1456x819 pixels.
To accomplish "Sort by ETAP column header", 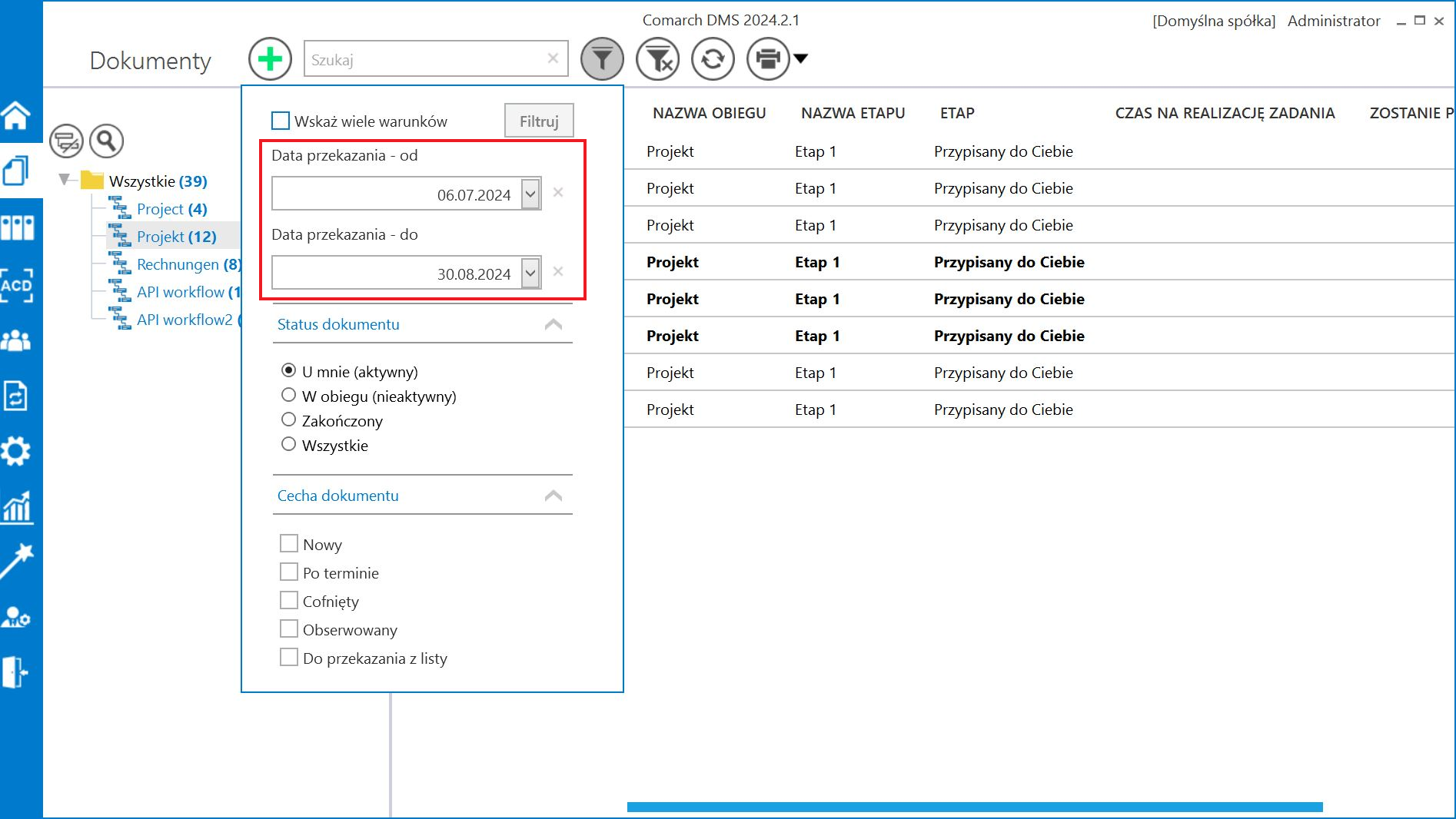I will click(x=957, y=113).
